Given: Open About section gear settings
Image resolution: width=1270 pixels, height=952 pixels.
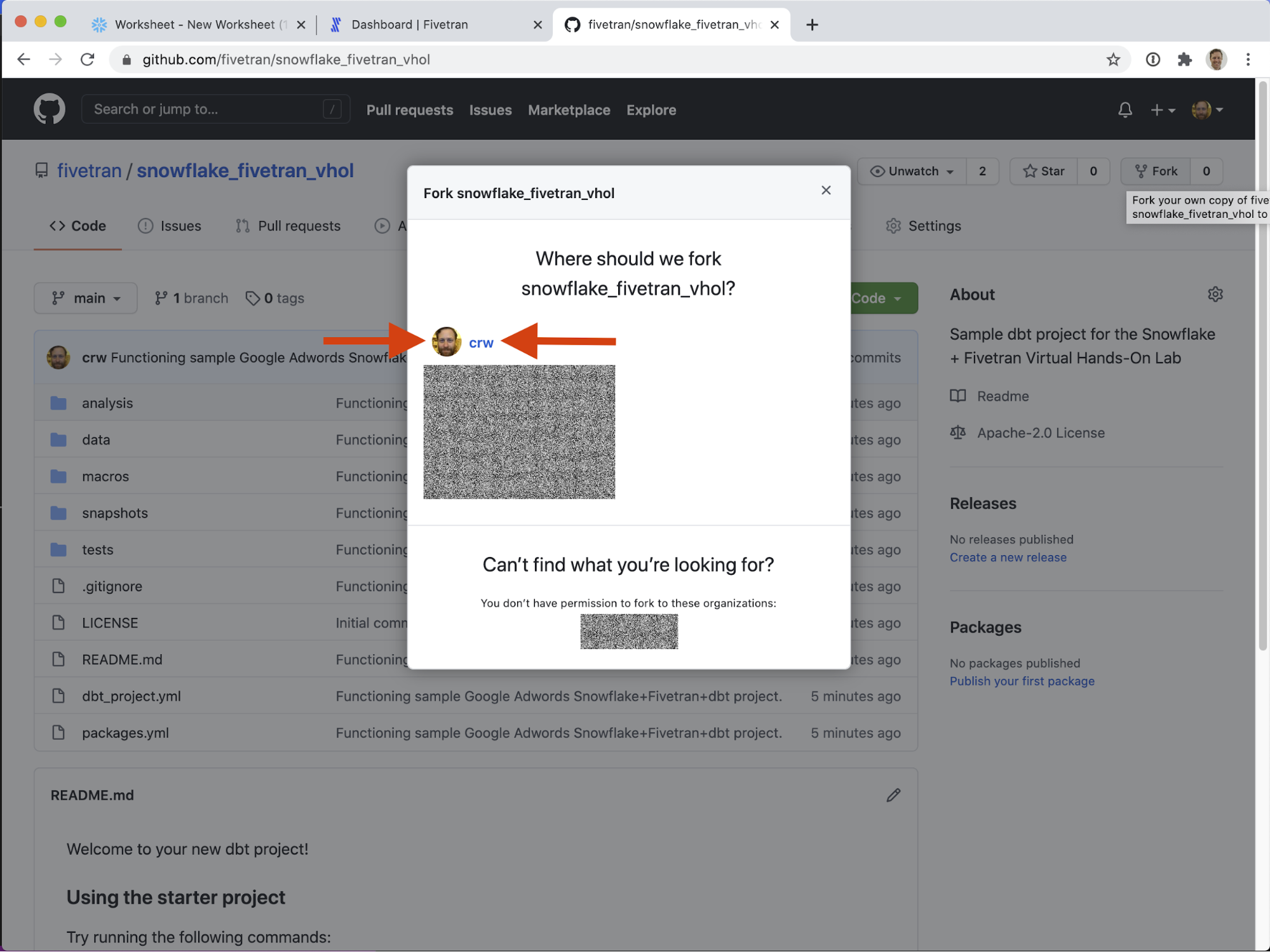Looking at the screenshot, I should (1215, 295).
